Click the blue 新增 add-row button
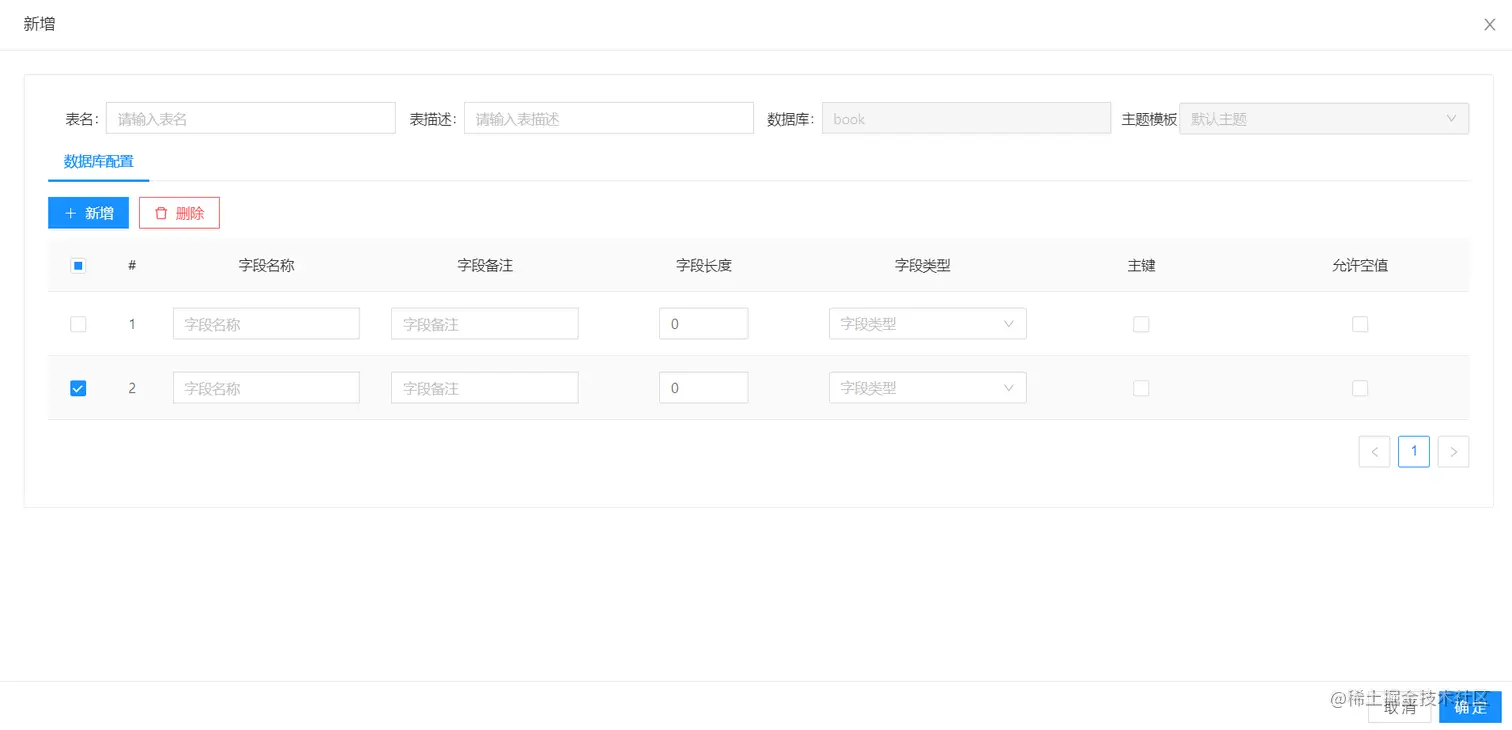This screenshot has height=730, width=1512. 88,213
